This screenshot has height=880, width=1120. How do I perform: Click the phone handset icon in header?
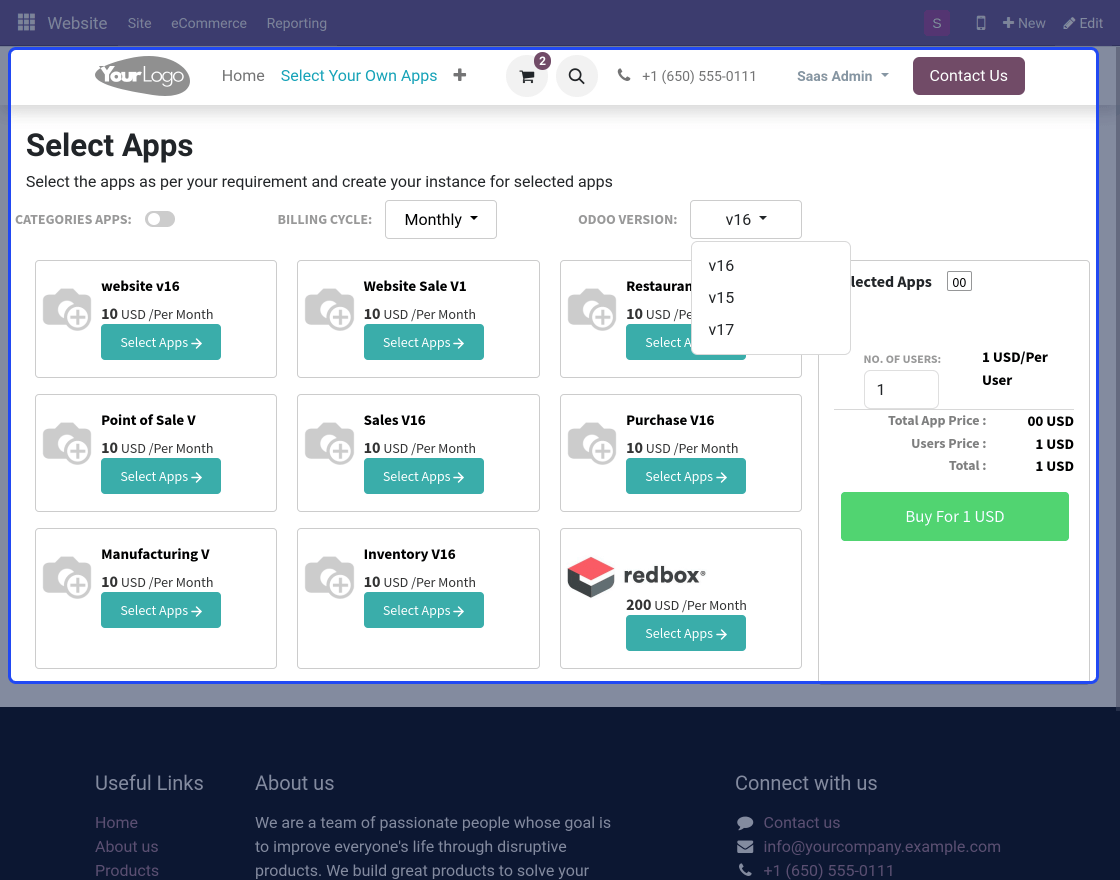point(624,75)
